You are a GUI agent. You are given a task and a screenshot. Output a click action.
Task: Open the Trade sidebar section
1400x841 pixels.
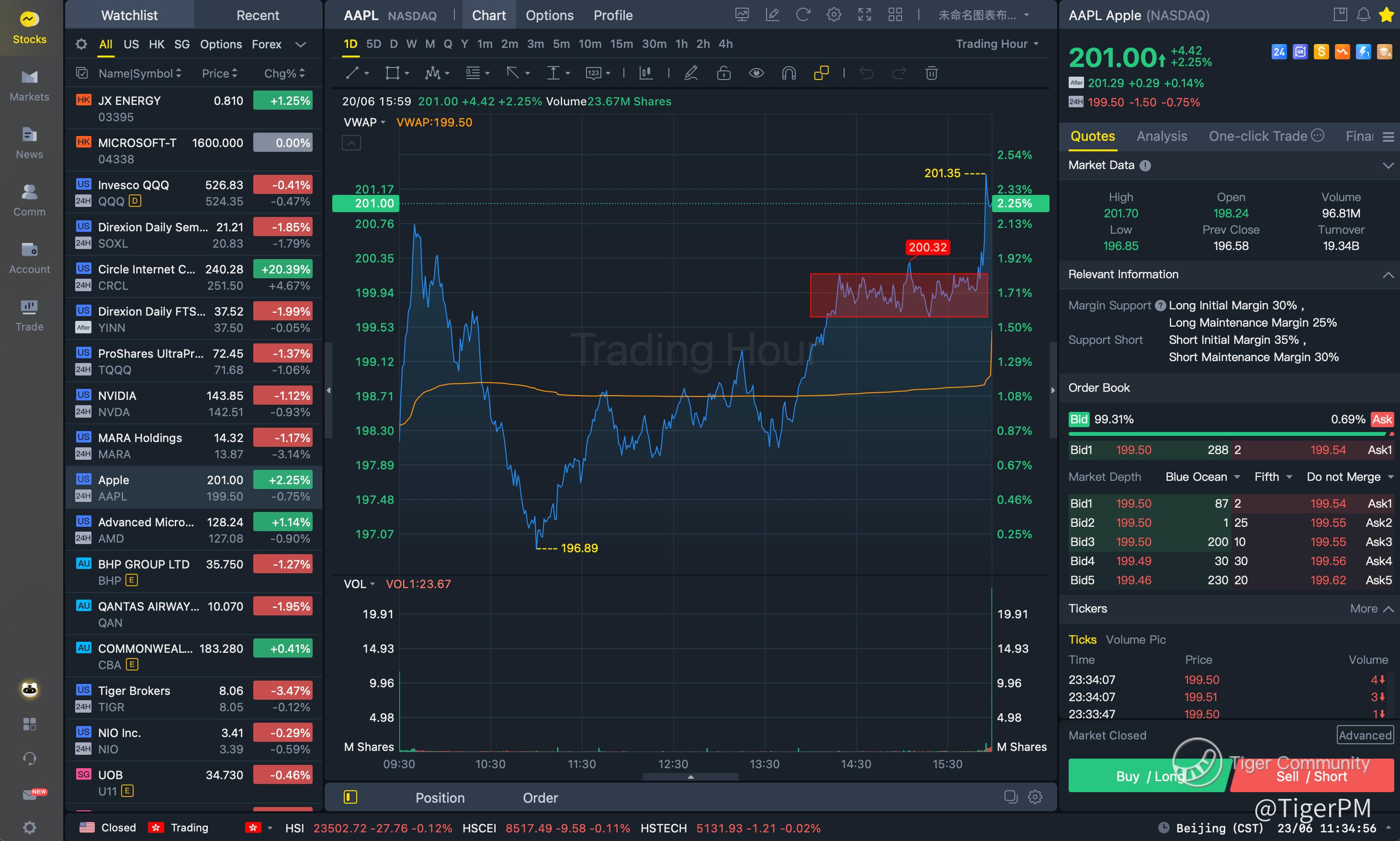(x=30, y=316)
